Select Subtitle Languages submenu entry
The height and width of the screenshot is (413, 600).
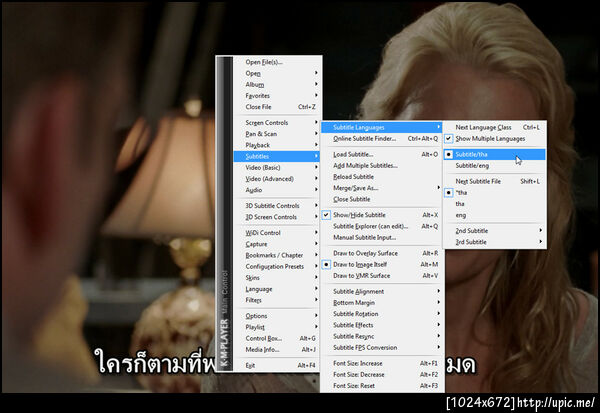tap(381, 127)
